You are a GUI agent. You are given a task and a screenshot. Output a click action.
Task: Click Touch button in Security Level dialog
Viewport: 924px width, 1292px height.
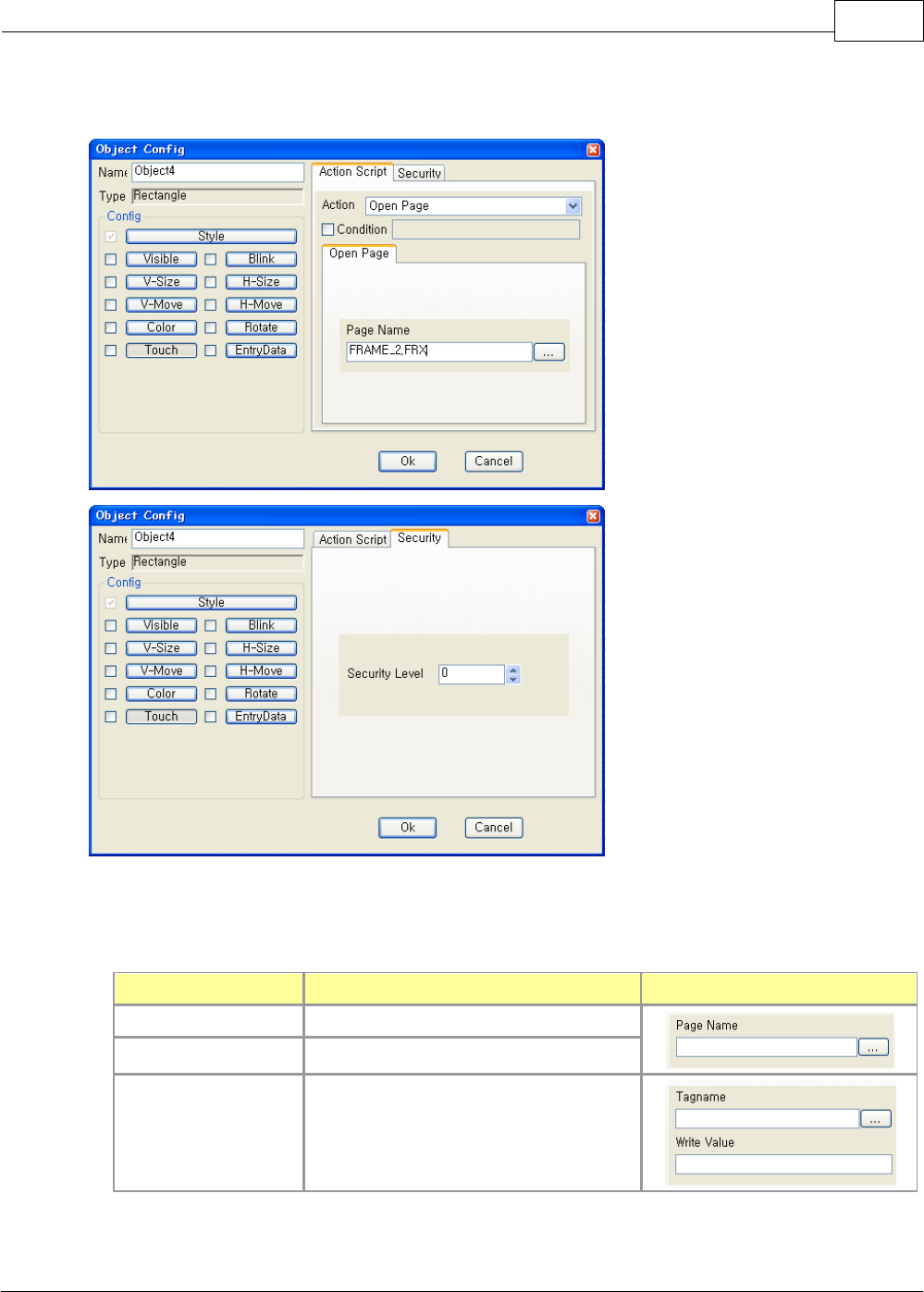pos(161,717)
